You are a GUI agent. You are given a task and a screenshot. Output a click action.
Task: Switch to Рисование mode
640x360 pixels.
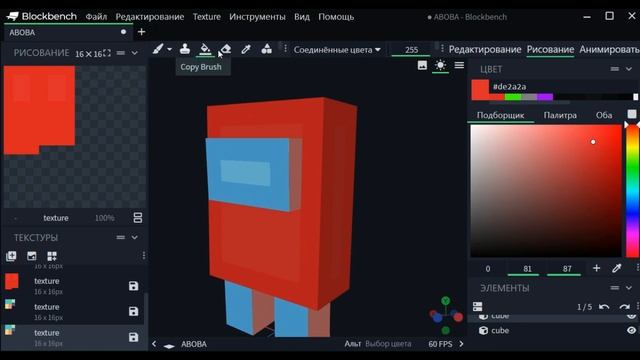(550, 49)
